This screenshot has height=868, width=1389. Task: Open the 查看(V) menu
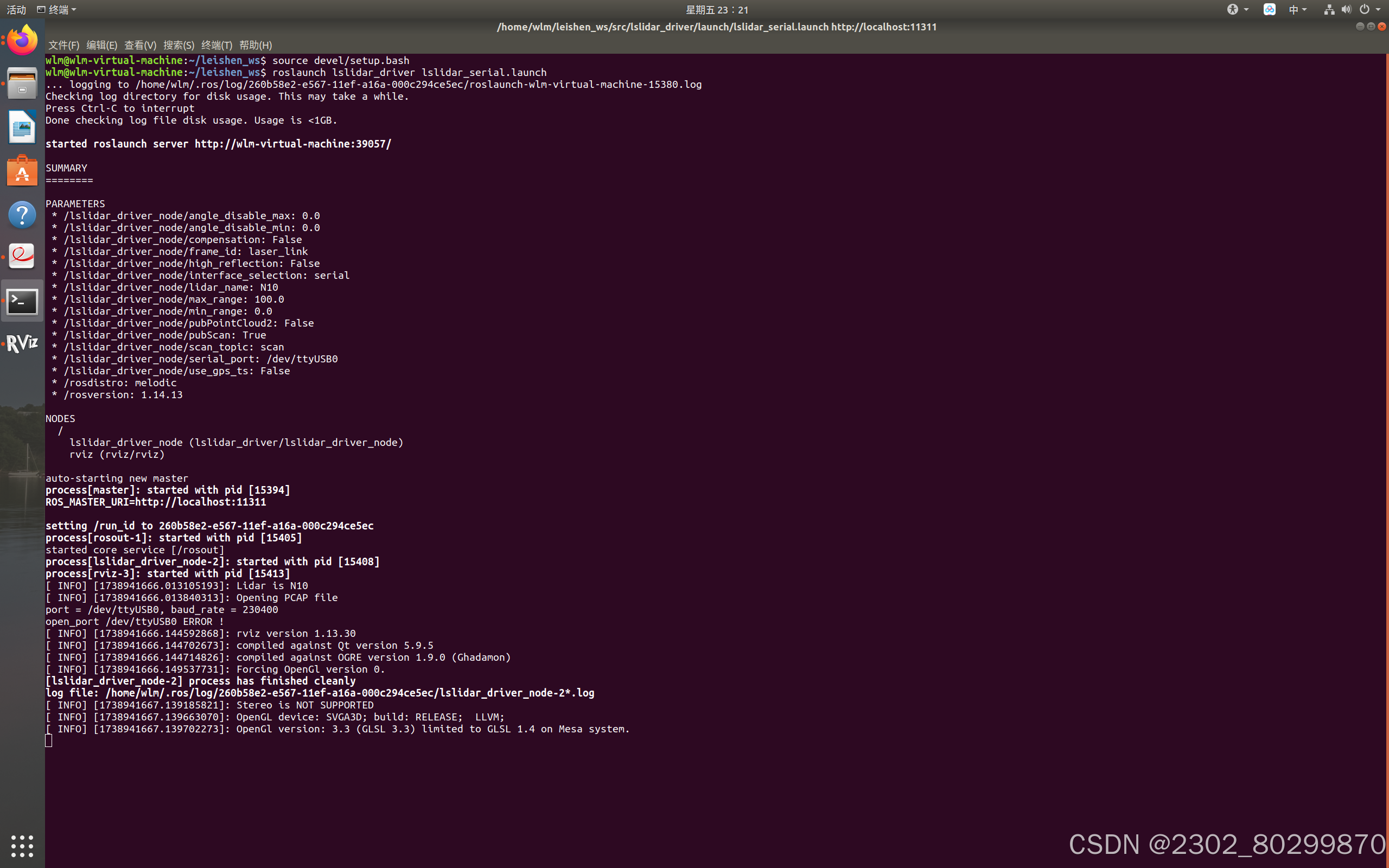[x=140, y=45]
